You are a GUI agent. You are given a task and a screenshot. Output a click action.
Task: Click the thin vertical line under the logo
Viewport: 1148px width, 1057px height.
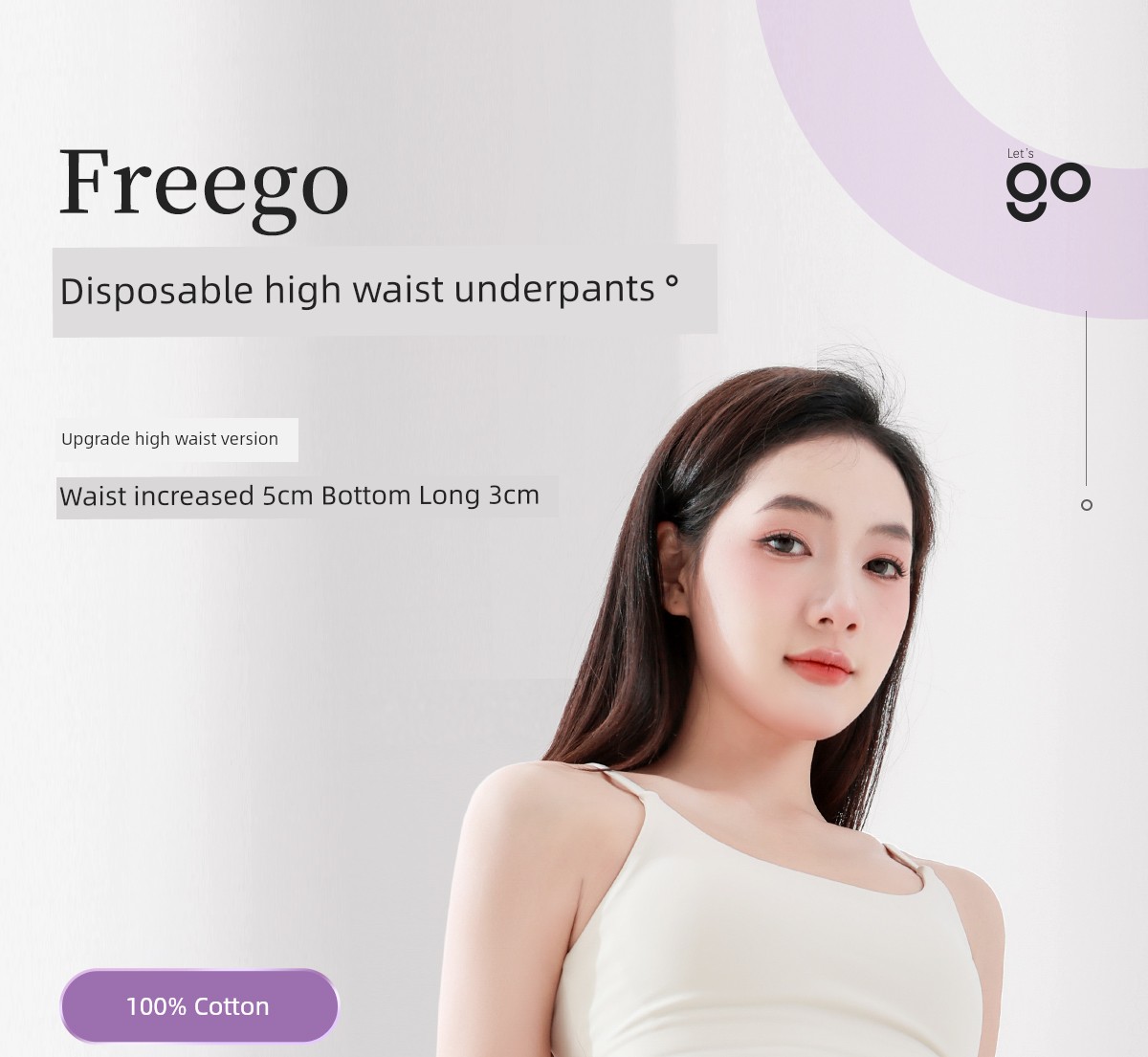[x=1086, y=398]
